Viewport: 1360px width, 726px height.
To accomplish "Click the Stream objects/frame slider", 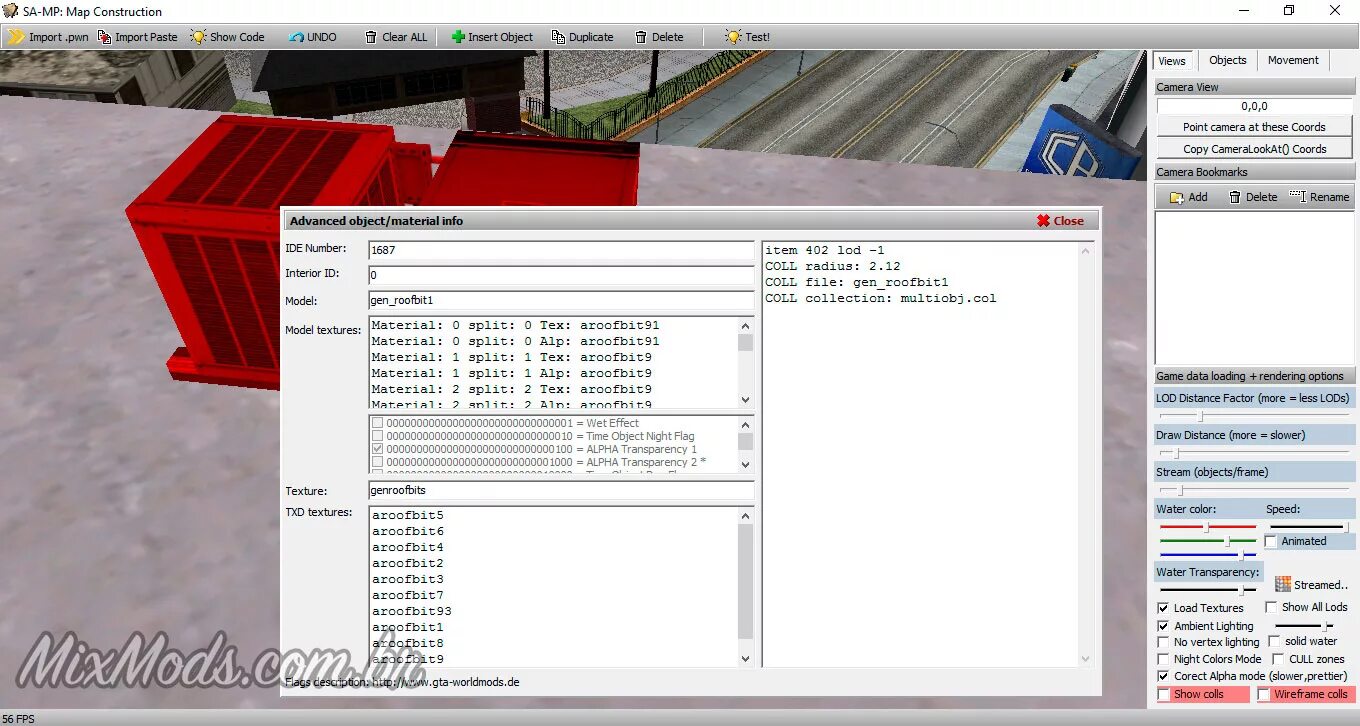I will pyautogui.click(x=1254, y=490).
